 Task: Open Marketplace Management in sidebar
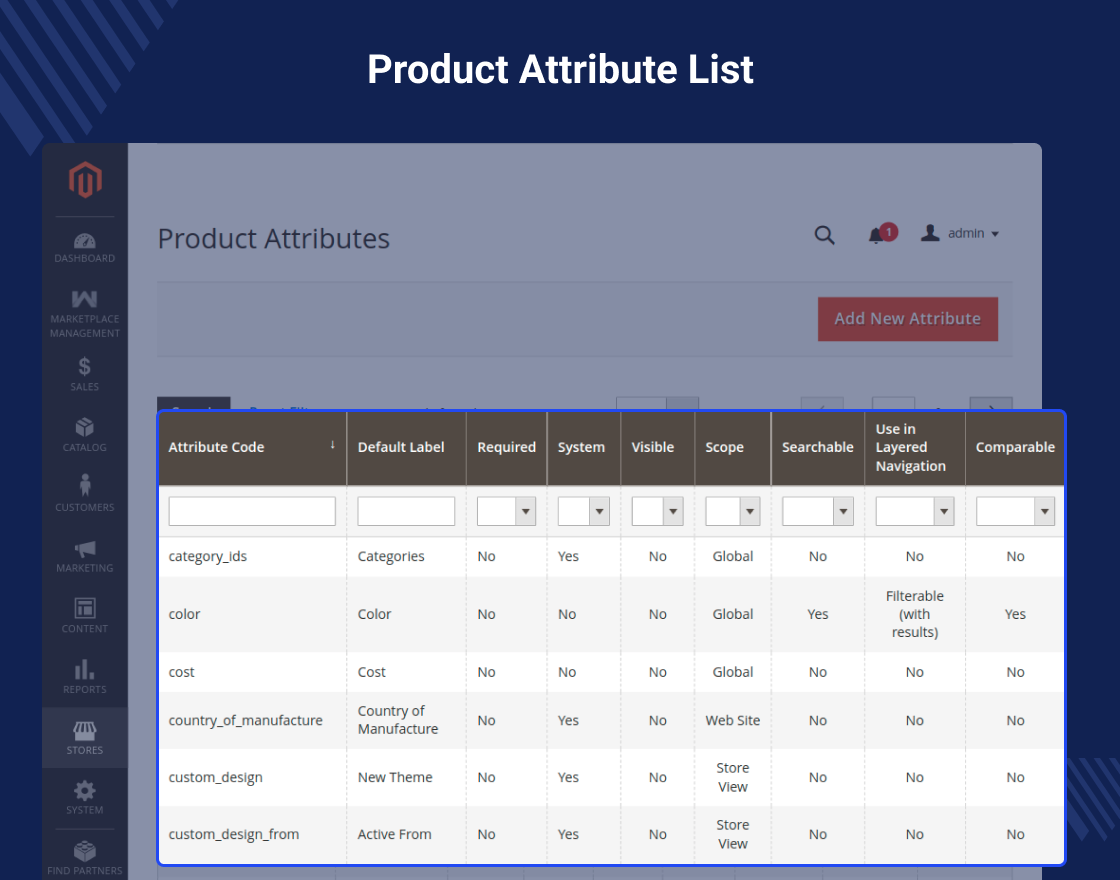click(84, 313)
